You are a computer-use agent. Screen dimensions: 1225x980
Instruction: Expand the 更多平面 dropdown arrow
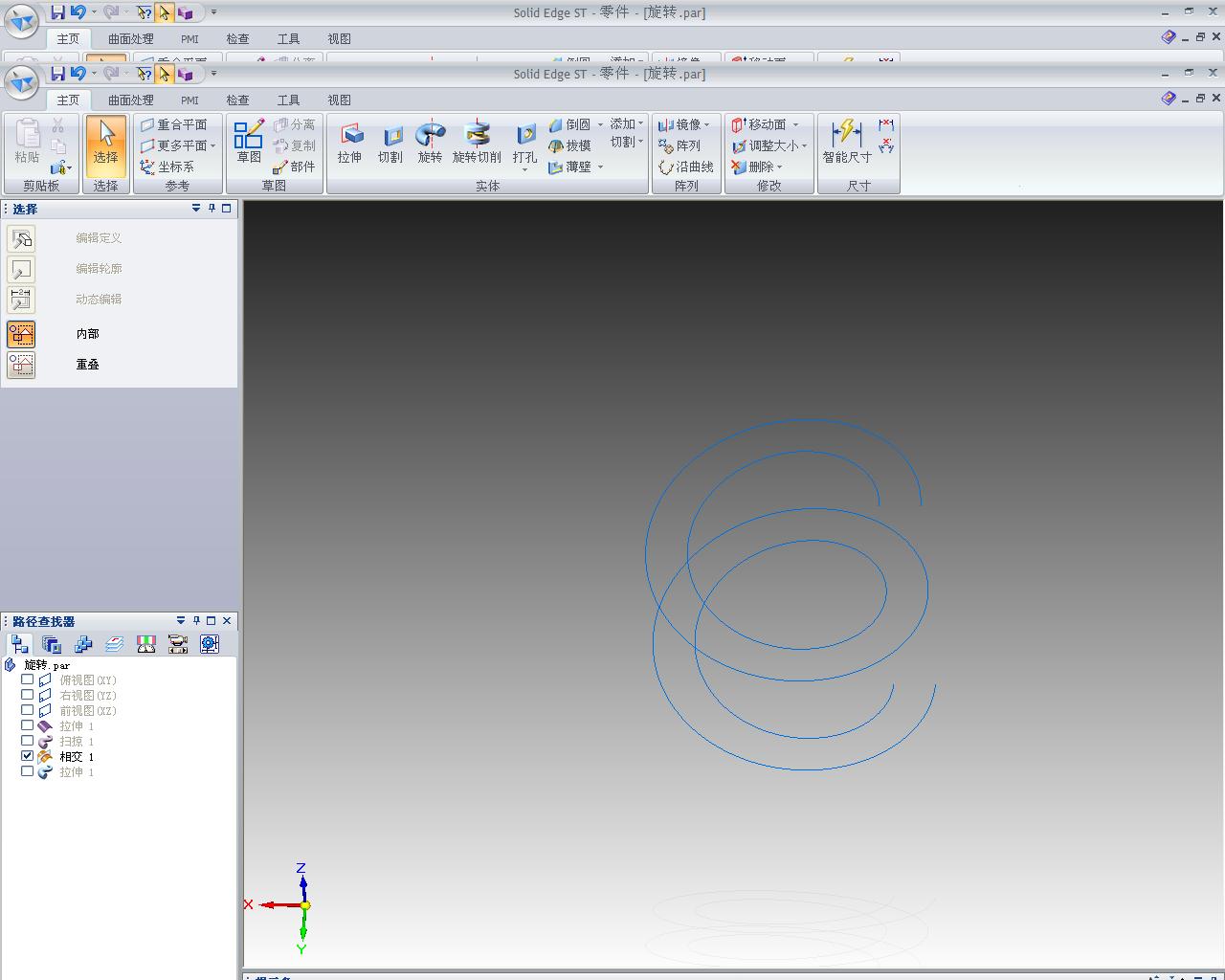tap(213, 145)
